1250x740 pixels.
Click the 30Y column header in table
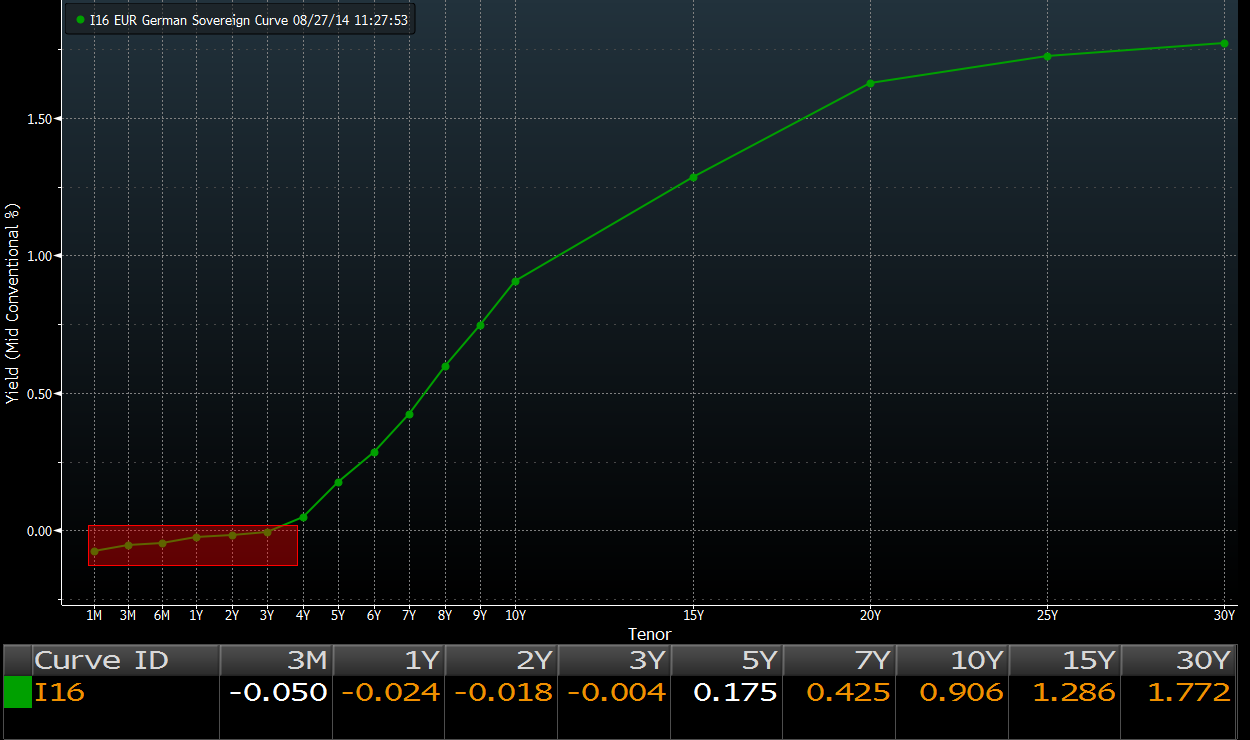coord(1178,660)
